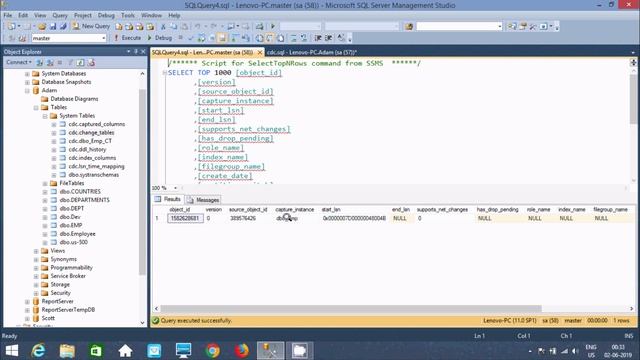
Task: Expand the dbo.Employee table node
Action: [45, 234]
